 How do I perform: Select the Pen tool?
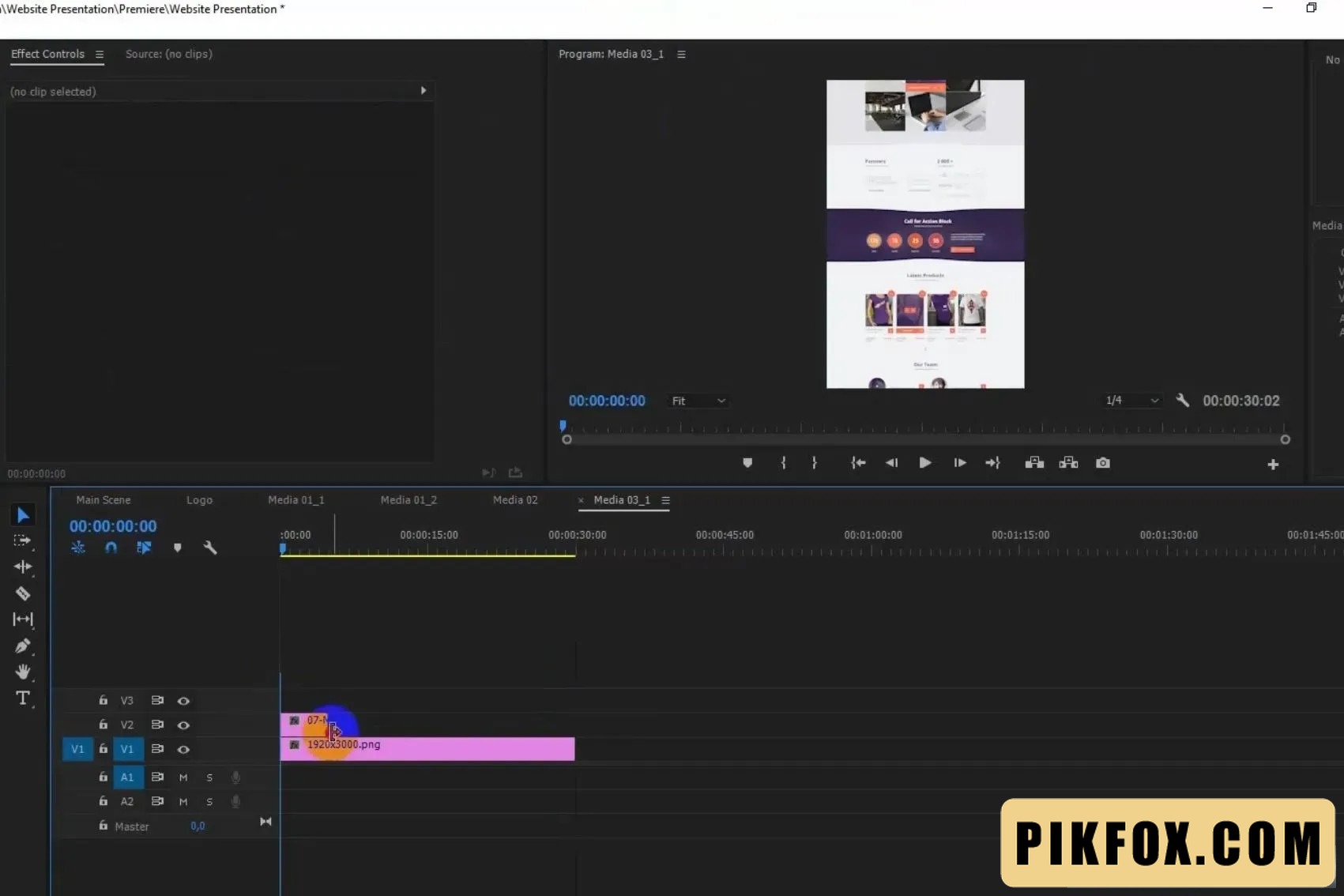pyautogui.click(x=23, y=646)
